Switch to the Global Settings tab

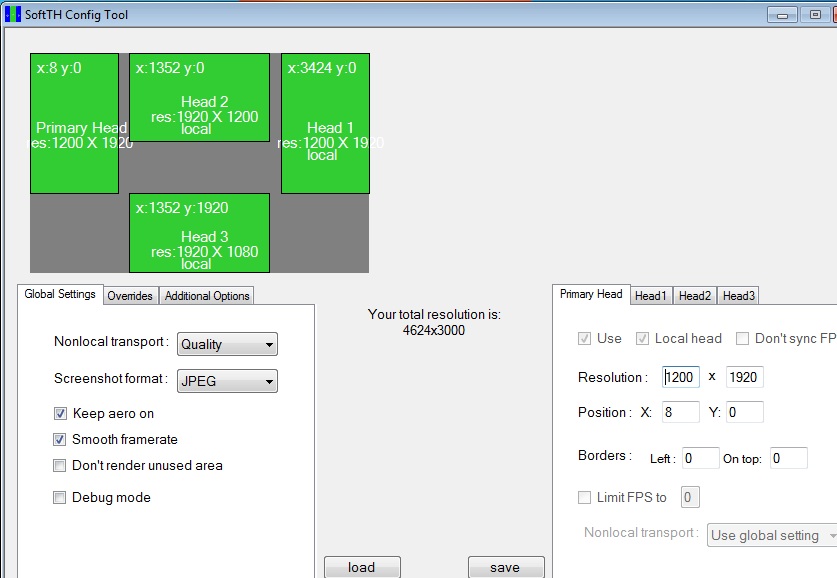pyautogui.click(x=60, y=294)
